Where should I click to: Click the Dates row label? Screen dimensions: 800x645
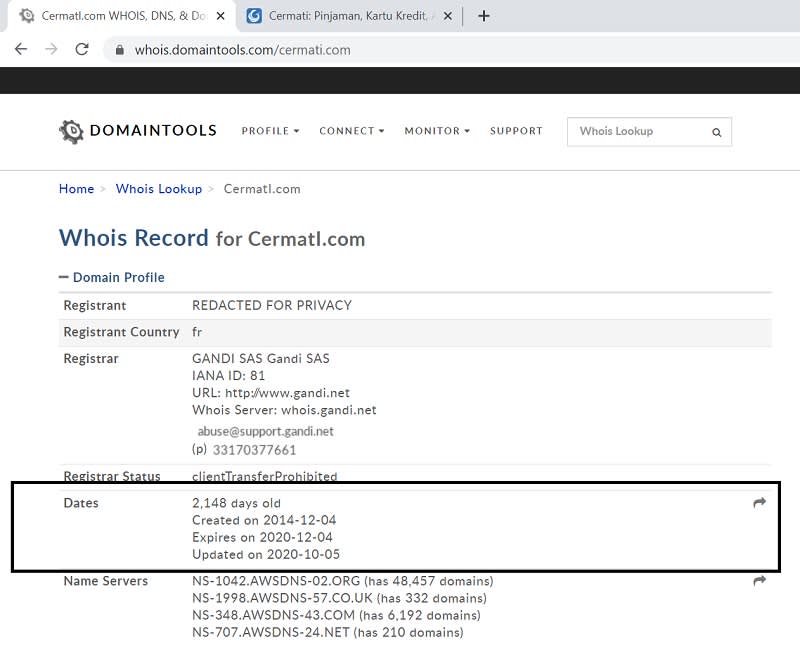(x=81, y=503)
